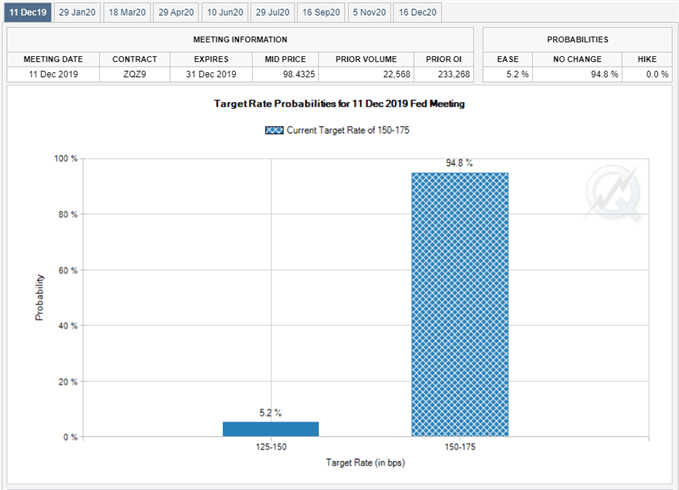Open the 10 Jun20 meeting tab
This screenshot has height=490, width=679.
click(x=225, y=12)
